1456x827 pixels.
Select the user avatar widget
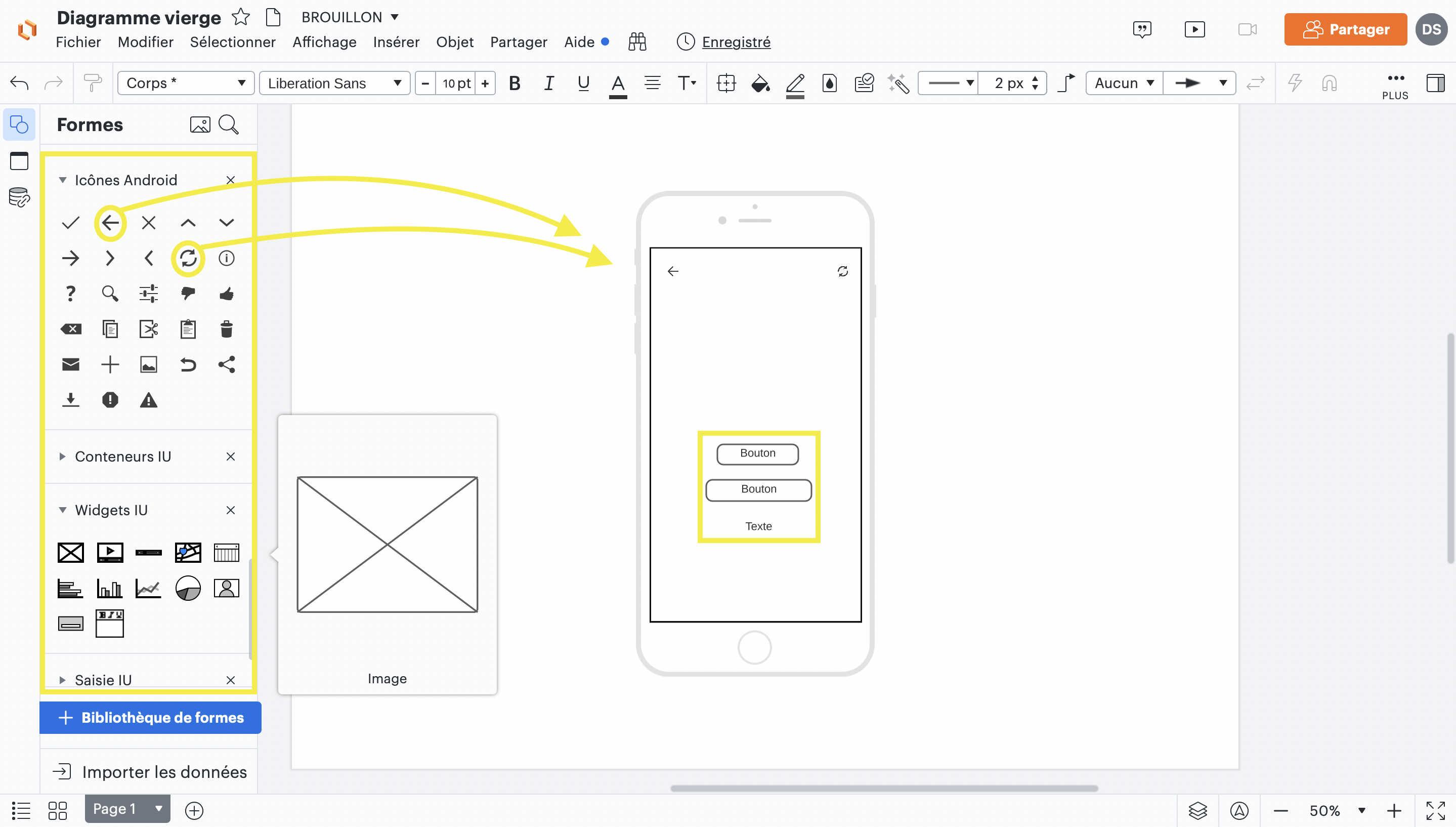[x=227, y=589]
